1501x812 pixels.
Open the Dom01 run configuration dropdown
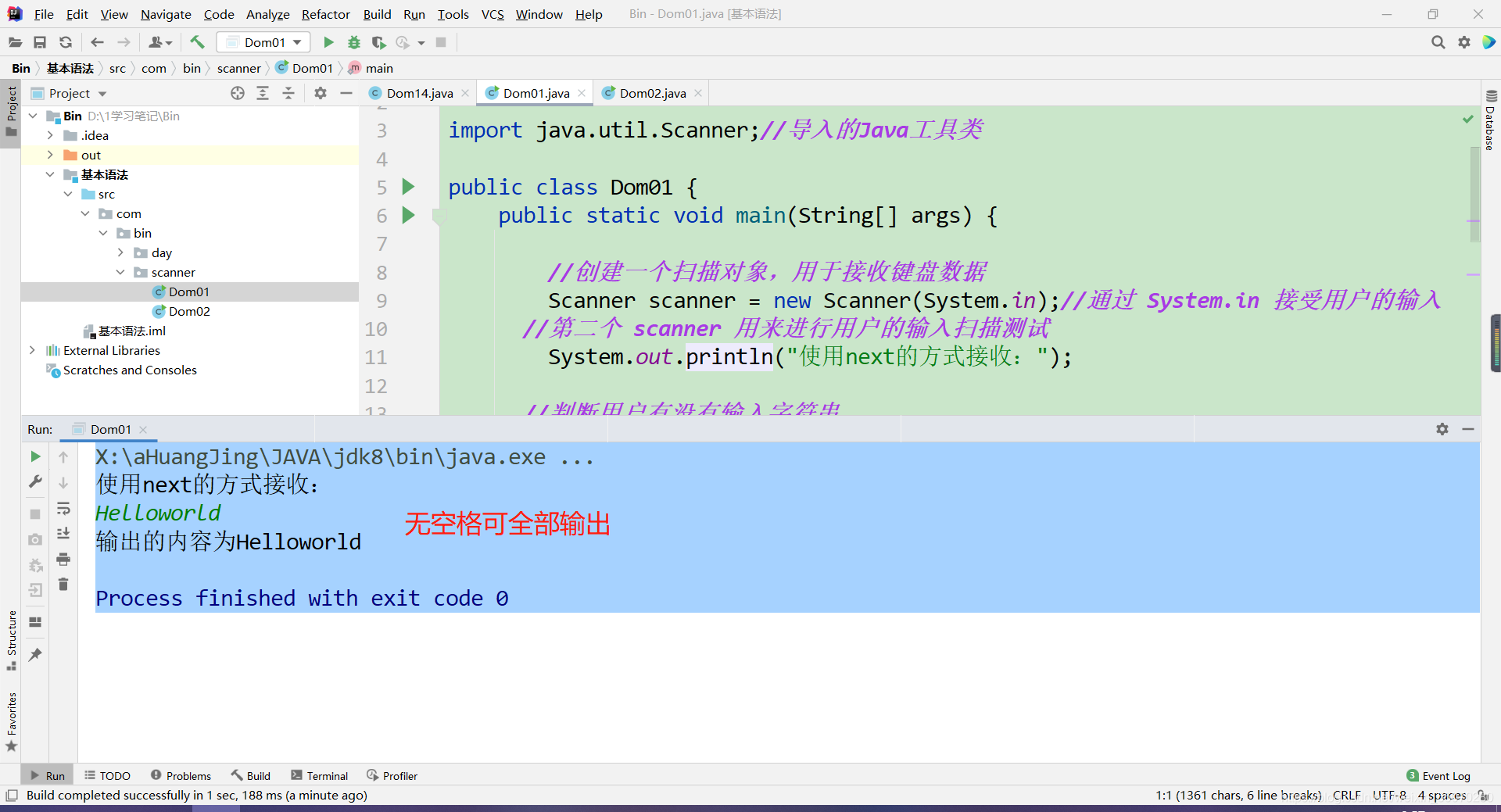coord(264,42)
